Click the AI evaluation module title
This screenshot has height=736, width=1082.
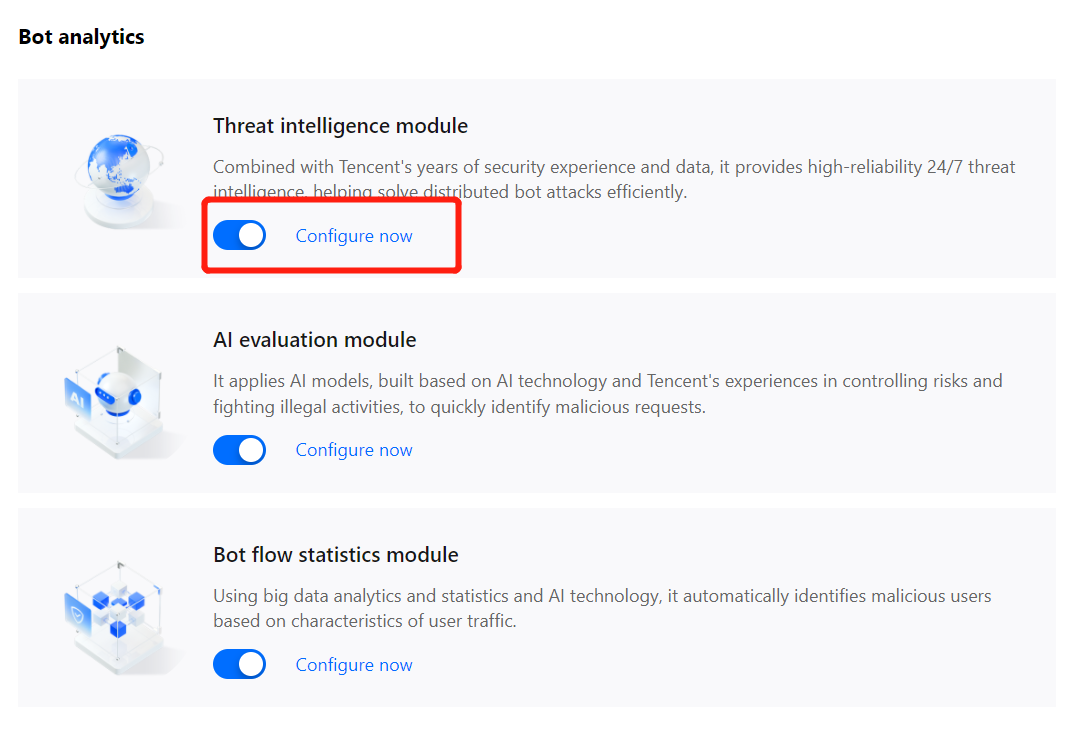tap(314, 340)
